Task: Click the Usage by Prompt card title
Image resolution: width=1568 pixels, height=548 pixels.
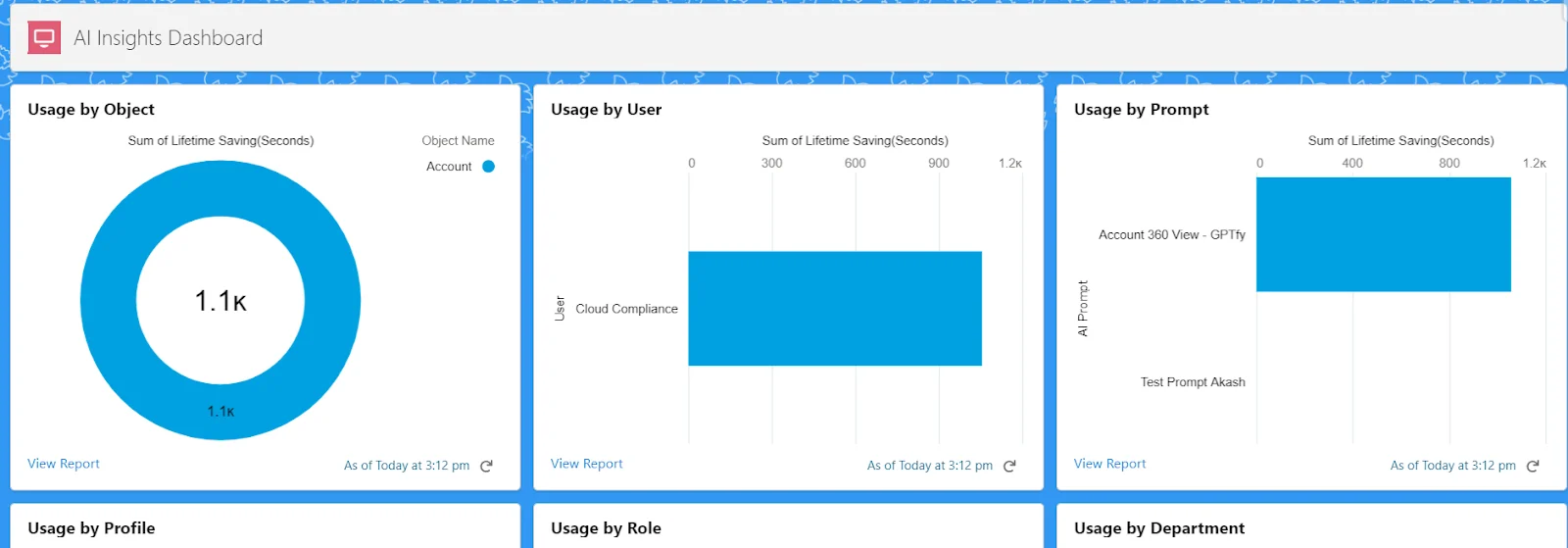Action: click(x=1142, y=110)
